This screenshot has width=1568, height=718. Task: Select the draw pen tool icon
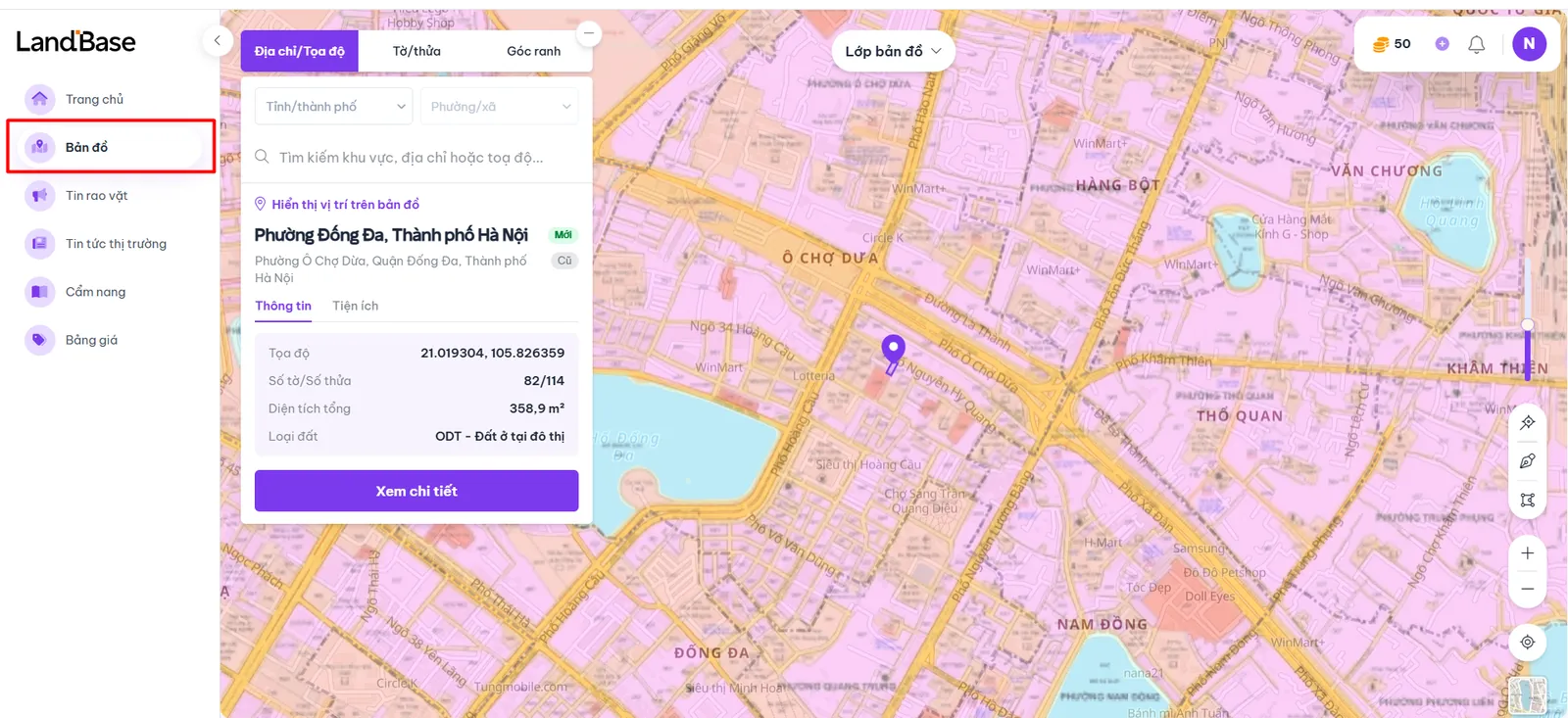pos(1527,461)
